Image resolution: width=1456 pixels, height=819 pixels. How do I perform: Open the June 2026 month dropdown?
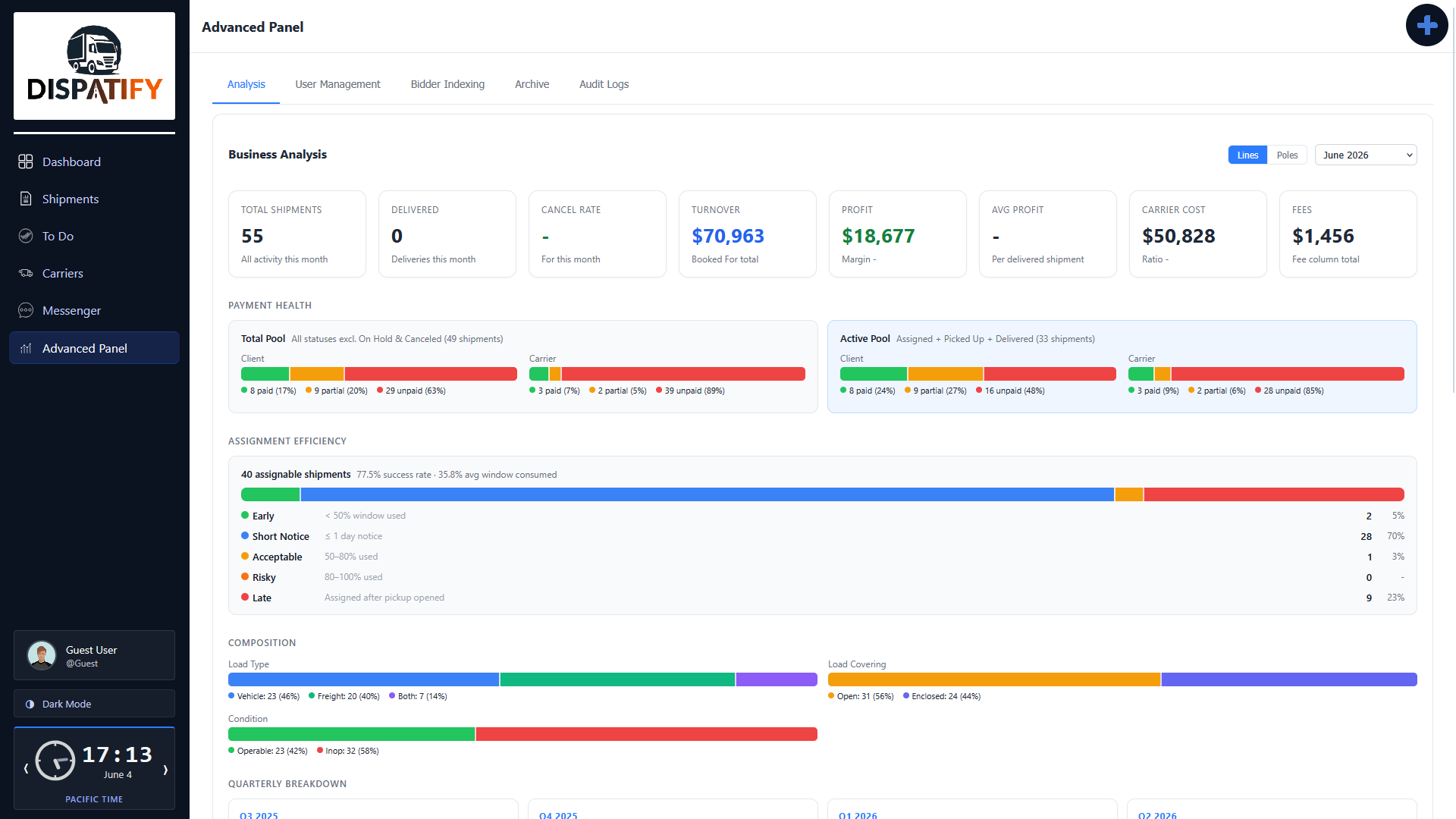coord(1365,155)
